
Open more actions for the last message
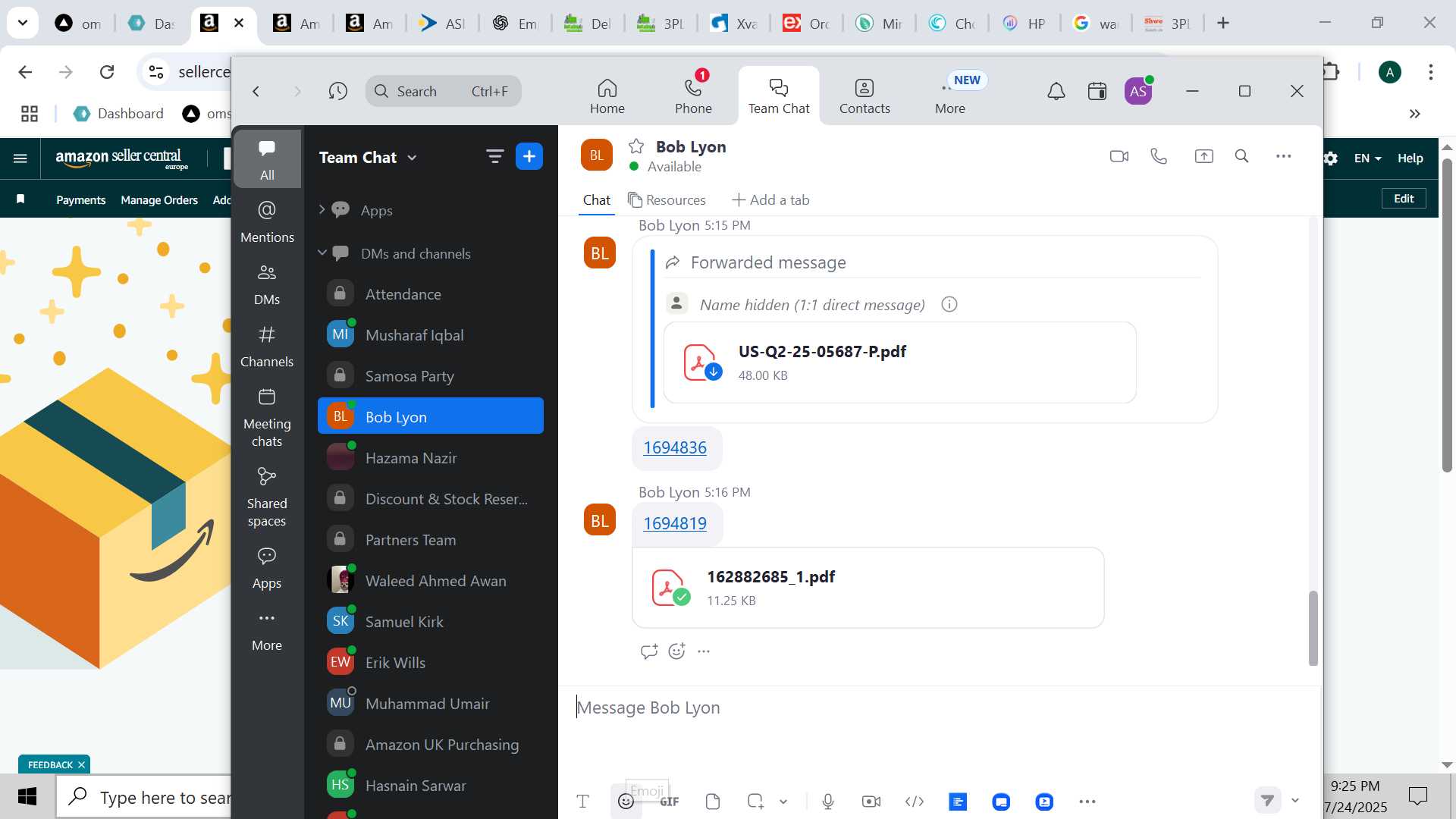(704, 651)
